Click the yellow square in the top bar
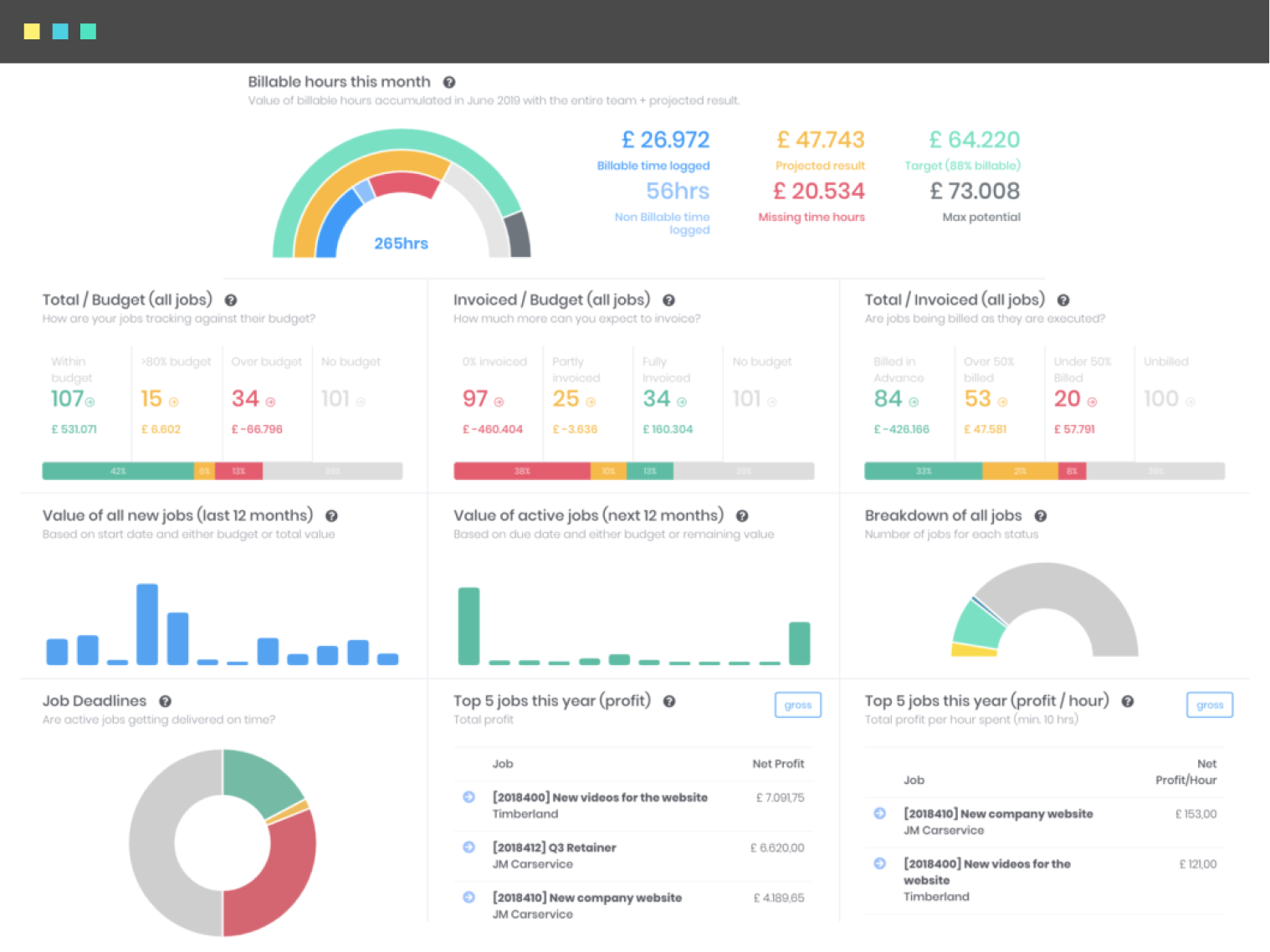 [x=32, y=32]
